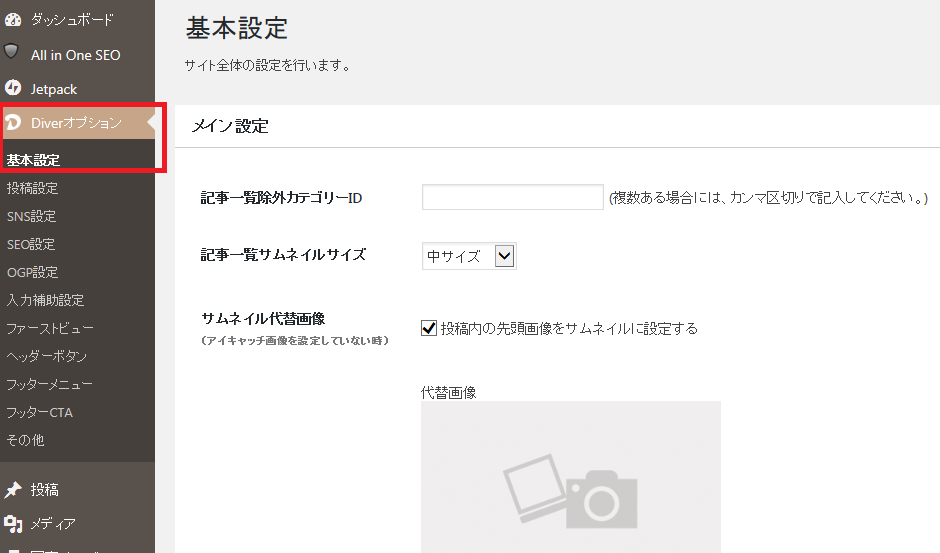This screenshot has height=553, width=940.
Task: Click the media icon beside メディア
Action: tap(13, 523)
